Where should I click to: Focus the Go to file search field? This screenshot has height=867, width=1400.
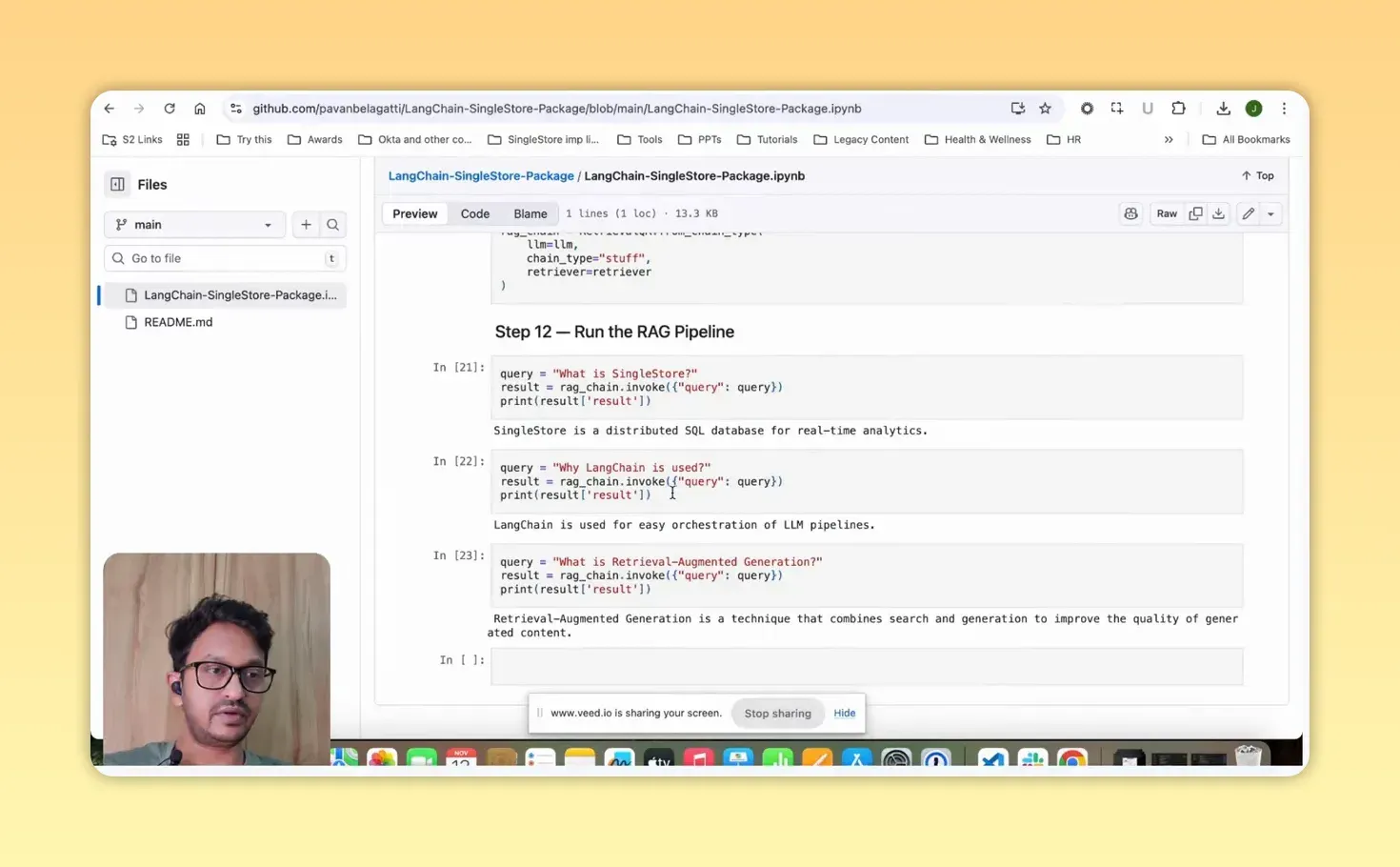(225, 259)
